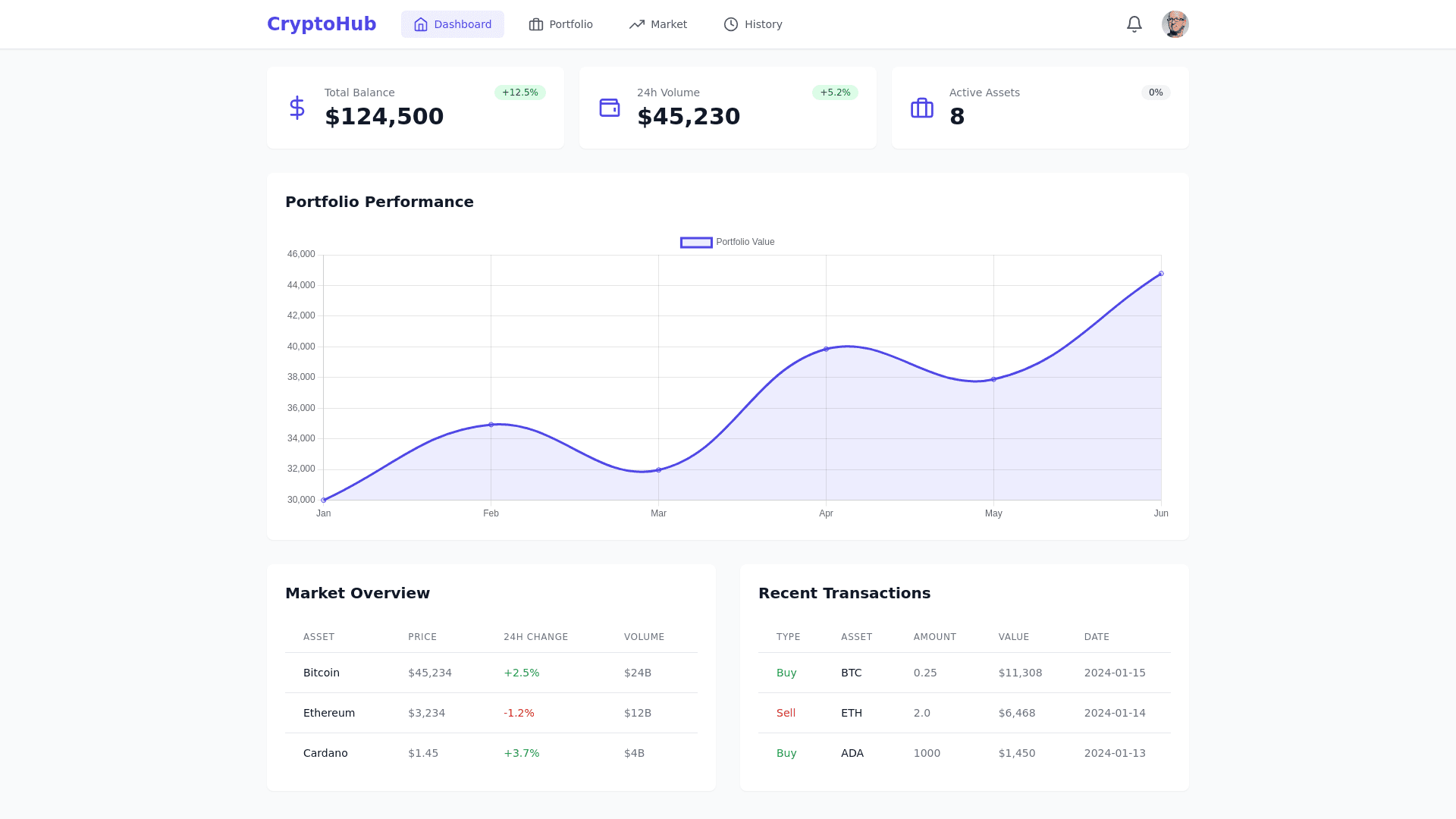Click the 24H CHANGE column header
Screen dimensions: 1456x819
coord(535,637)
